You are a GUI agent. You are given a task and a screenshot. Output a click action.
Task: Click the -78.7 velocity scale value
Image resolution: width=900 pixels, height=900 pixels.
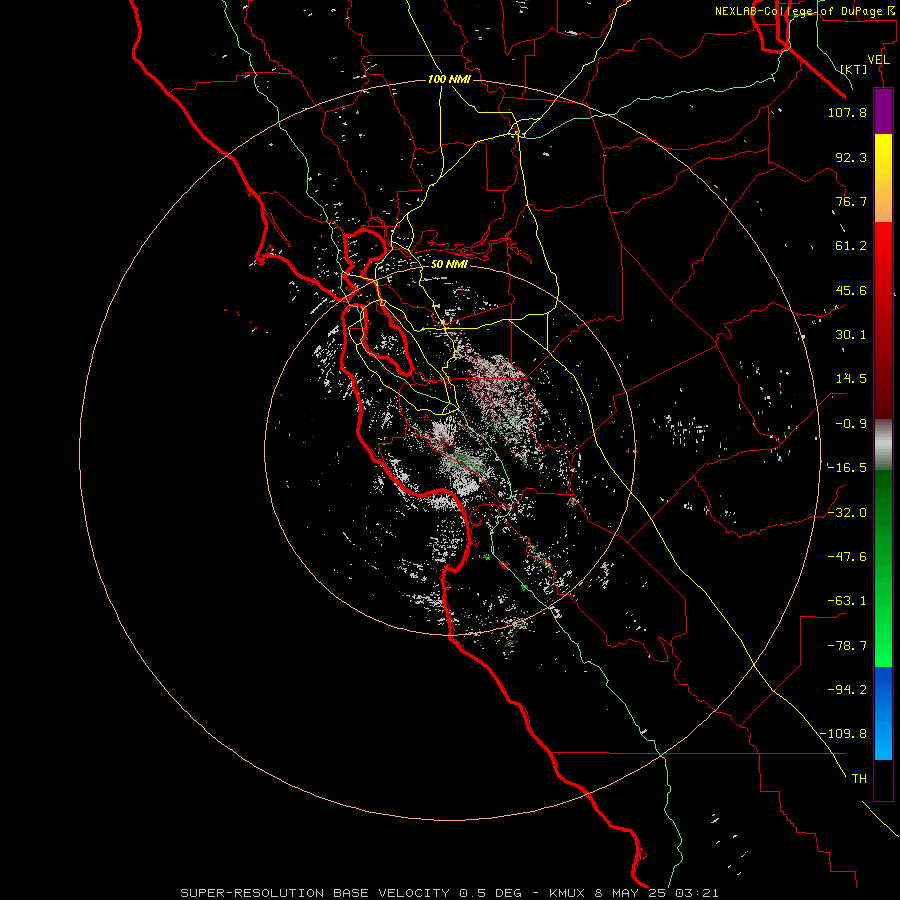tap(847, 646)
